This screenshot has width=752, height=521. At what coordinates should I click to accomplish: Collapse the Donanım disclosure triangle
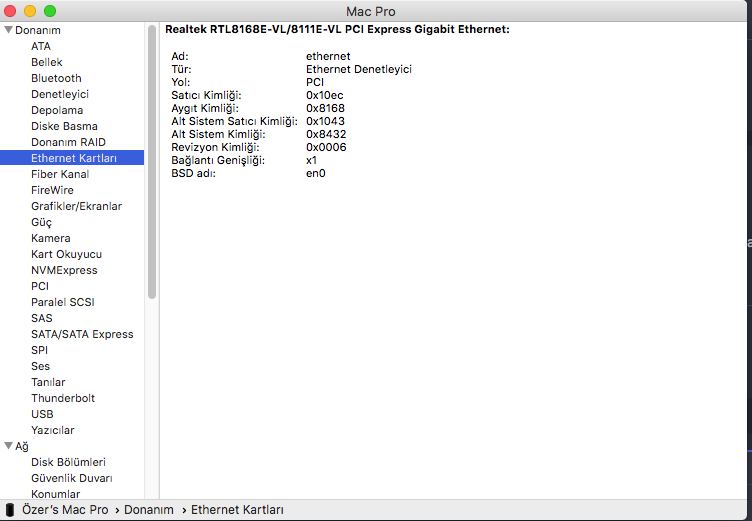tap(8, 30)
